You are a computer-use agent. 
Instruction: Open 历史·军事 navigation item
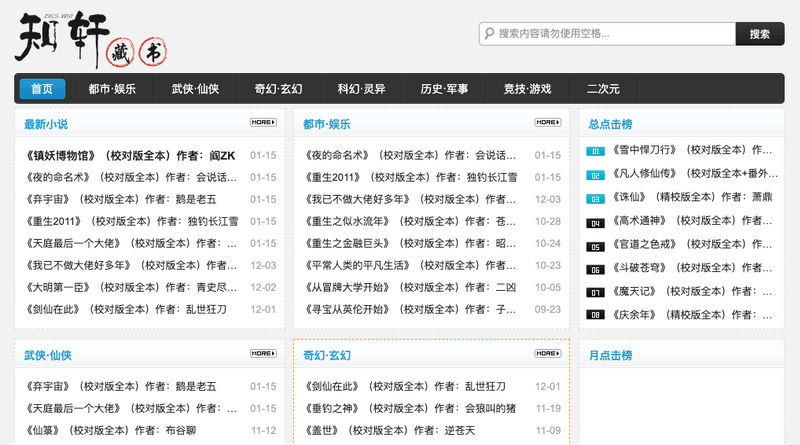444,89
